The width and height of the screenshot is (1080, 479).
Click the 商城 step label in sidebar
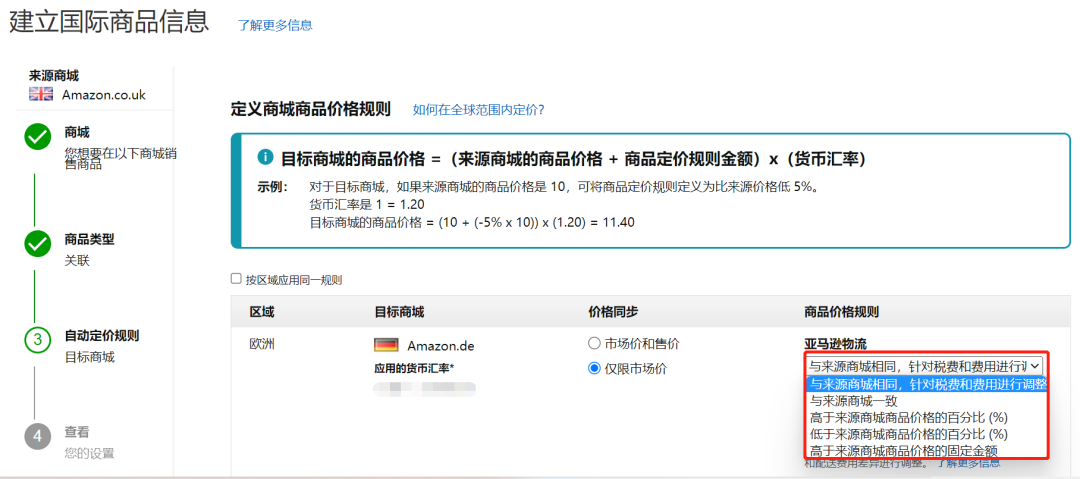(76, 132)
